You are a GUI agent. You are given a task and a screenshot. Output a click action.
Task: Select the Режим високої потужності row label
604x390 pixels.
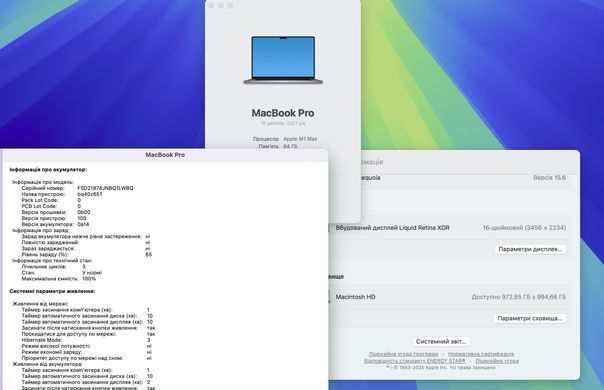coord(56,346)
